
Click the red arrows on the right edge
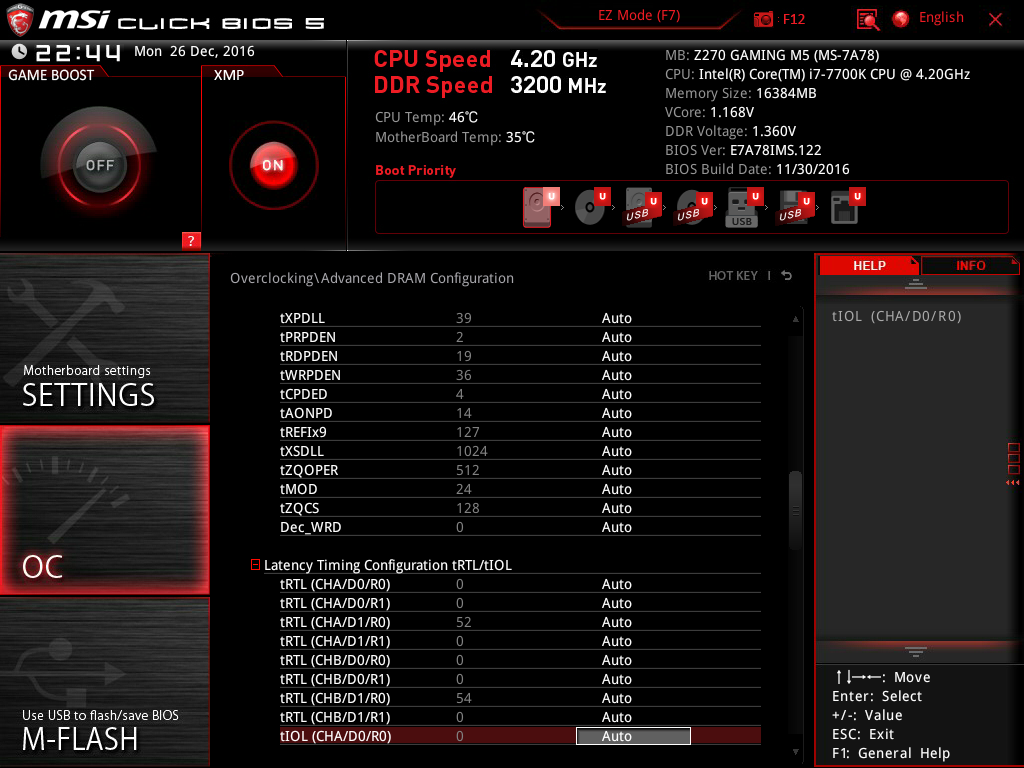point(1013,483)
